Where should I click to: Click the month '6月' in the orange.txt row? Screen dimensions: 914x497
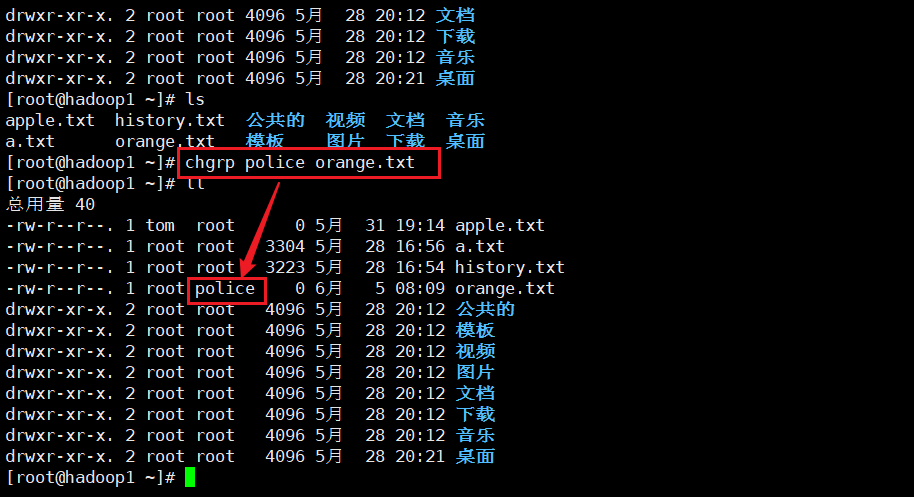tap(329, 288)
